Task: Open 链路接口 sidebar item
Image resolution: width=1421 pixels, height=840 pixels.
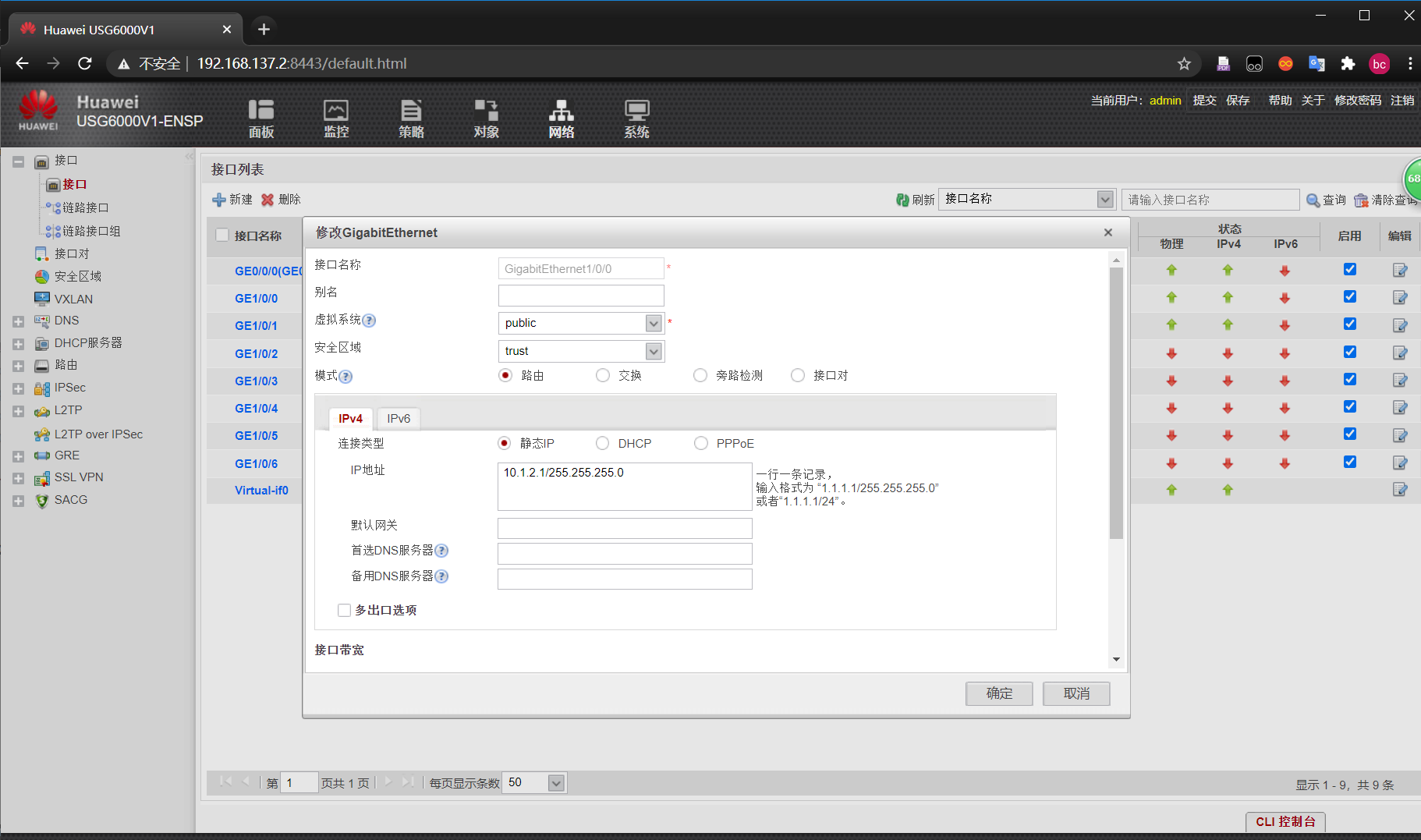Action: pyautogui.click(x=85, y=207)
